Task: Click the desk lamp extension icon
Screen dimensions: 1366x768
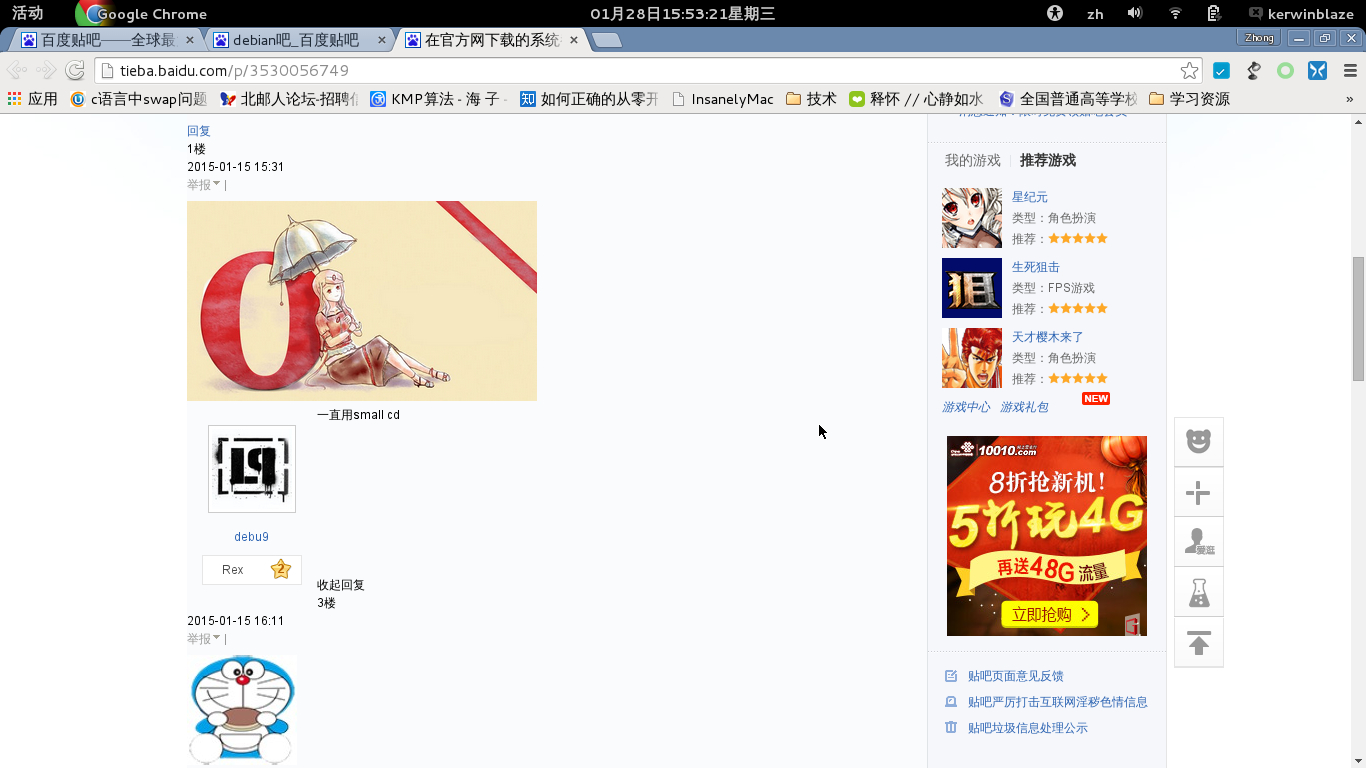Action: [x=1253, y=70]
